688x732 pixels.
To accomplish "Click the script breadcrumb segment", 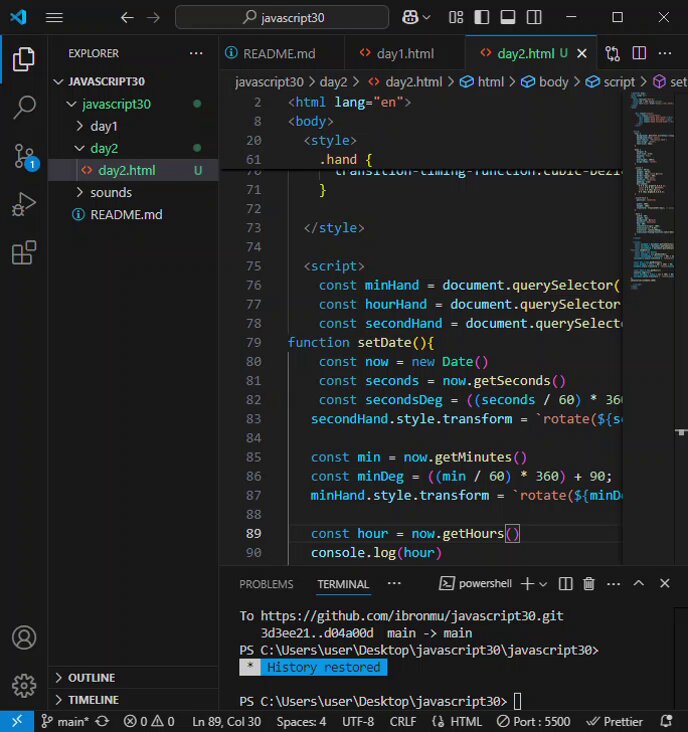I will click(619, 82).
